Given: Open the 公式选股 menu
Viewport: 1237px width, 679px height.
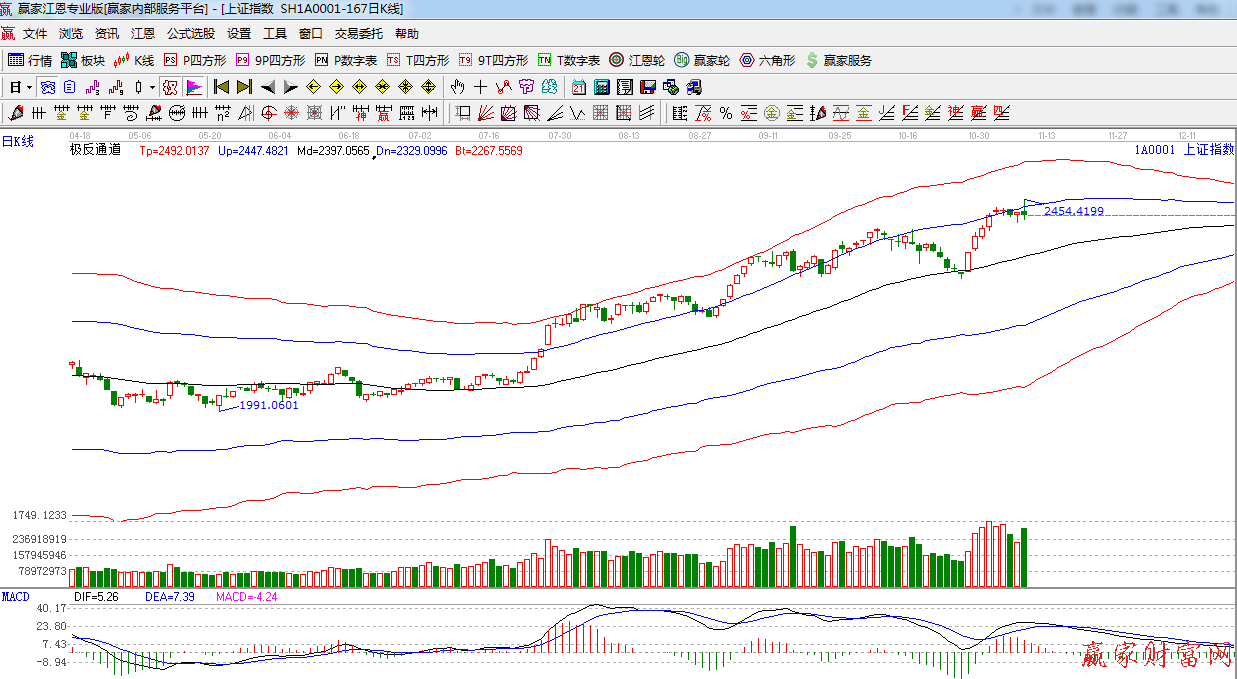Looking at the screenshot, I should coord(190,34).
